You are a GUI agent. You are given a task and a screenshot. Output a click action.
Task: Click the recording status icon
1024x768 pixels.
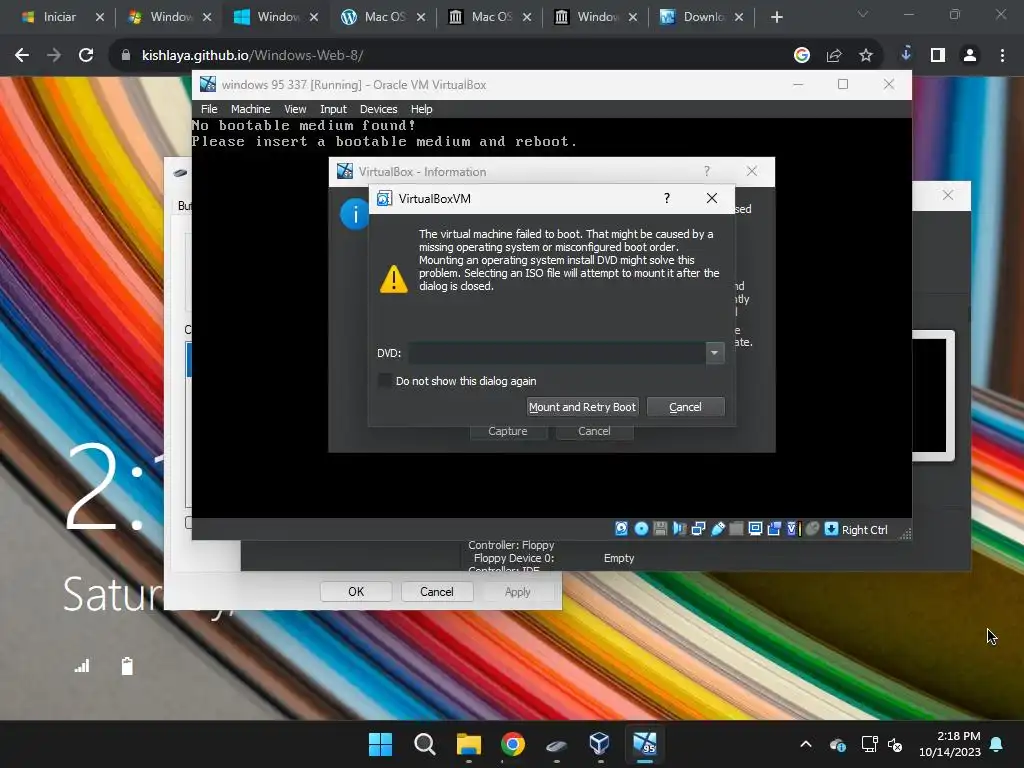coord(775,529)
